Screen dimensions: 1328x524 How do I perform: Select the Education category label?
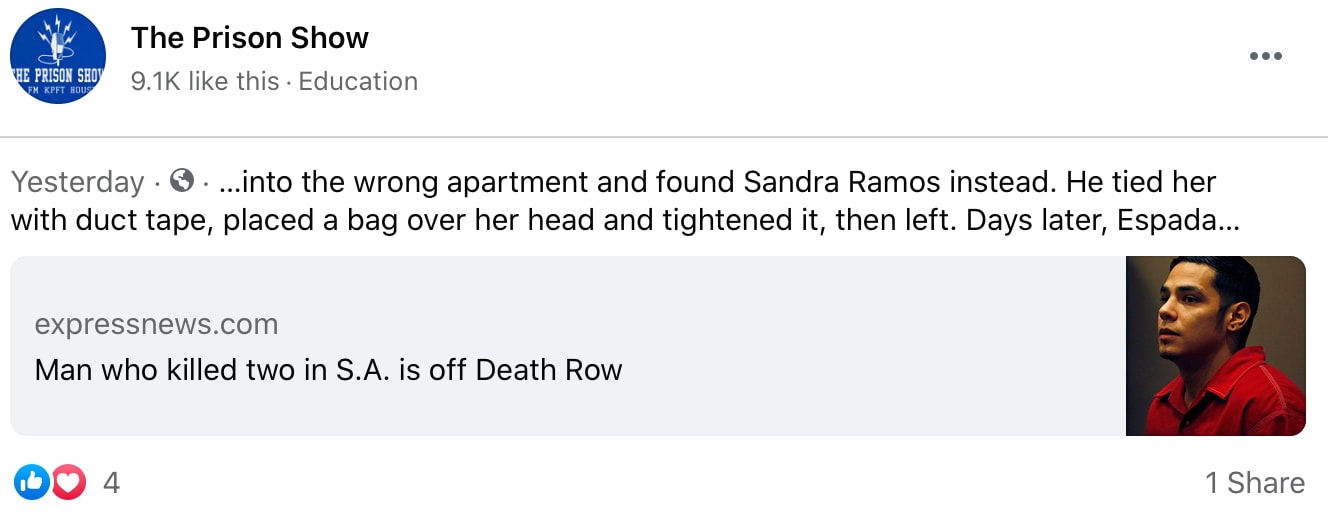tap(358, 81)
